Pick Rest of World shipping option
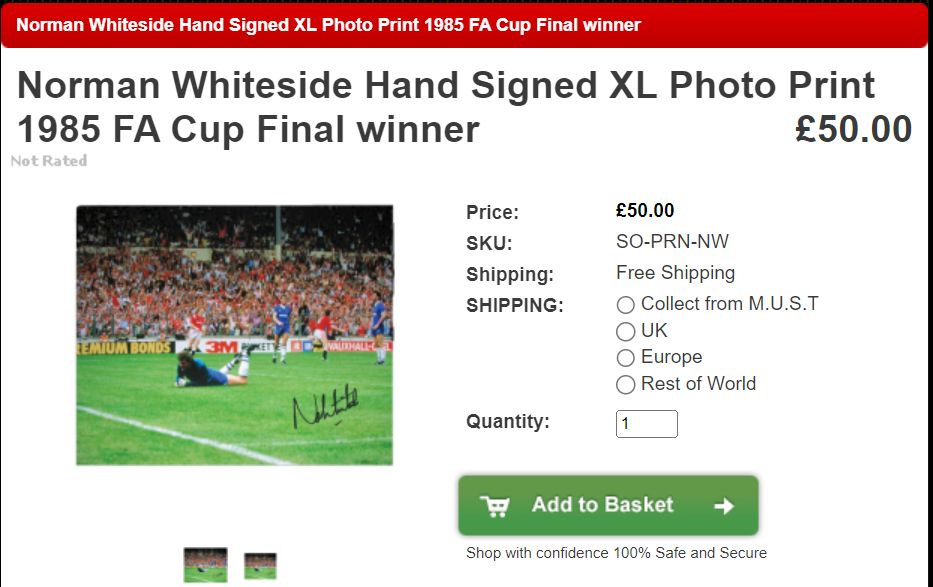Image resolution: width=933 pixels, height=587 pixels. pos(625,385)
